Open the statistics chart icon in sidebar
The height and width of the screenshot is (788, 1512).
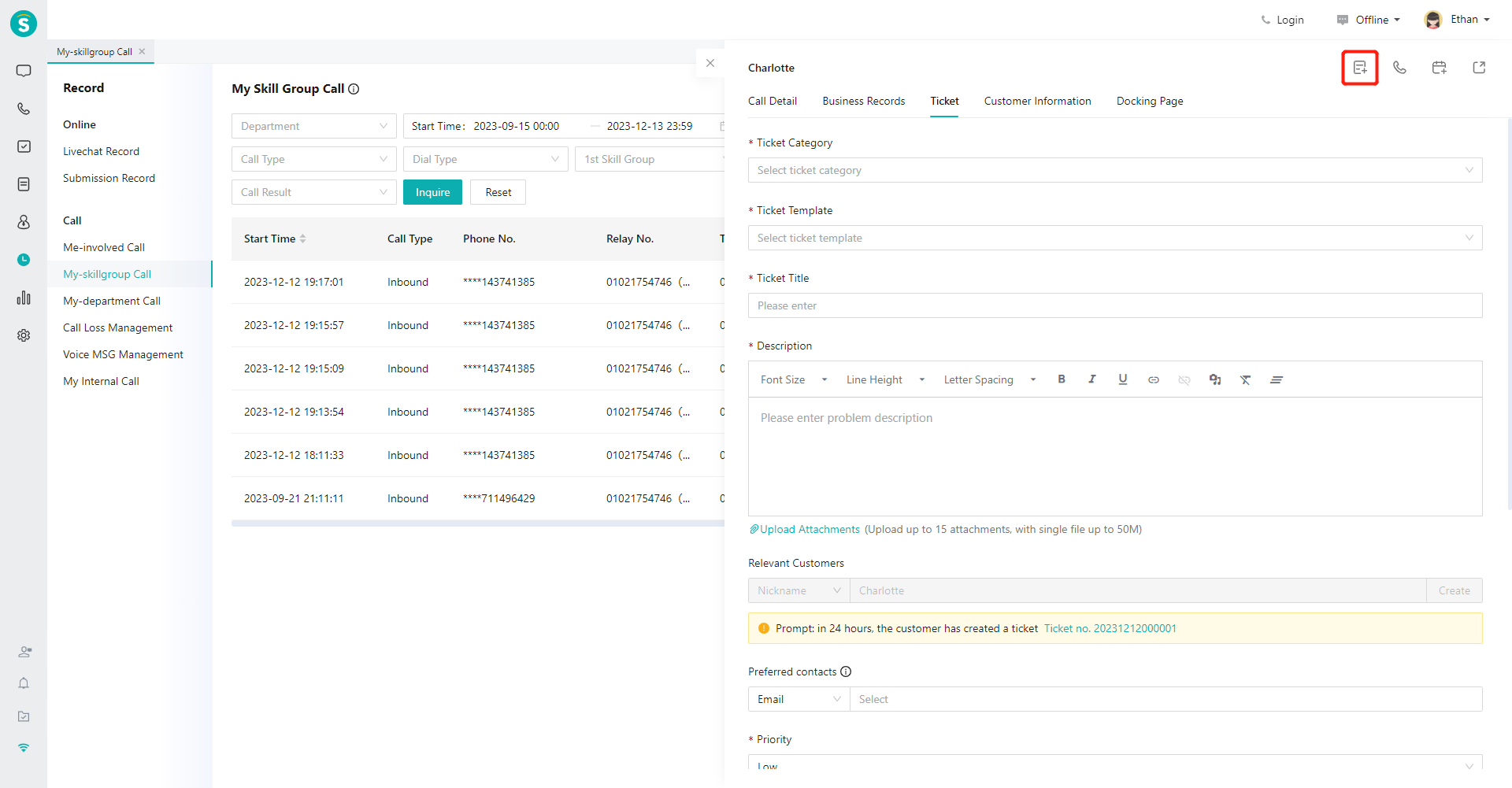click(24, 298)
